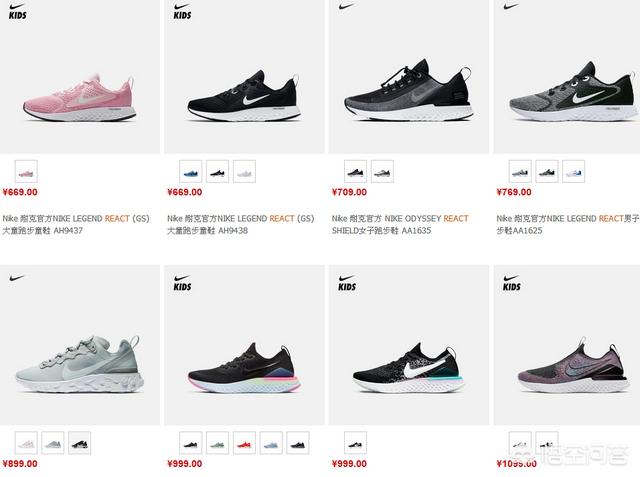Click the ¥709.00 price label
640x477 pixels.
pyautogui.click(x=349, y=192)
